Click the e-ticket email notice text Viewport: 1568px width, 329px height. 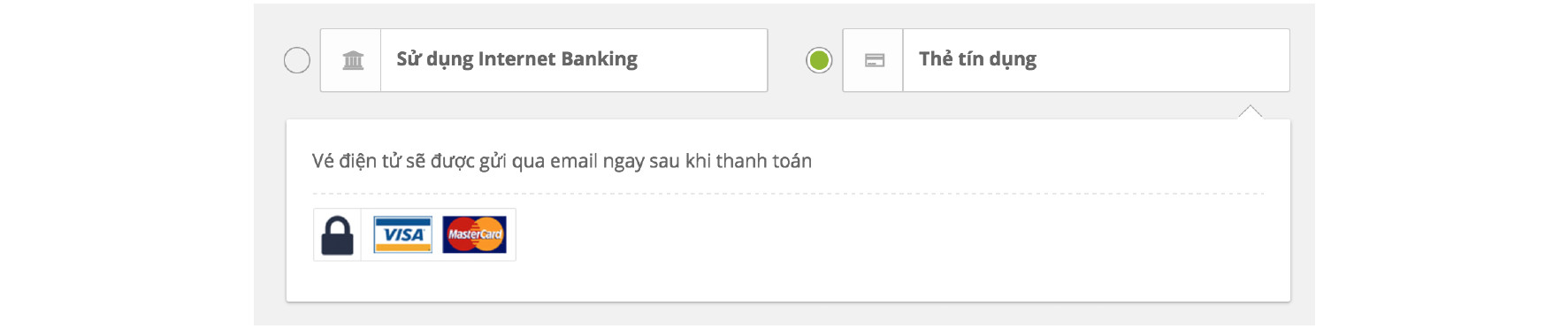tap(562, 161)
